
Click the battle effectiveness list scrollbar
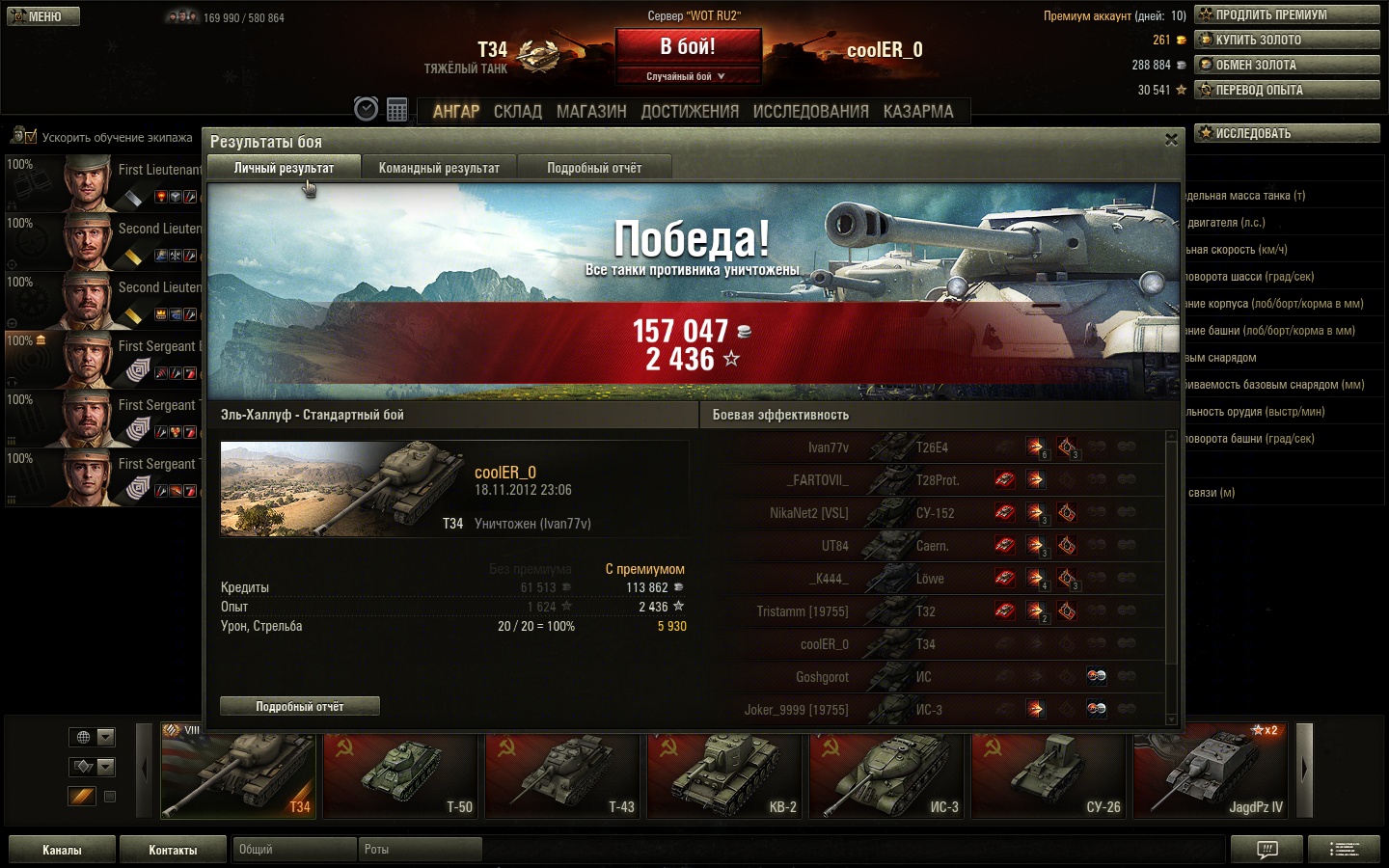pos(1172,577)
